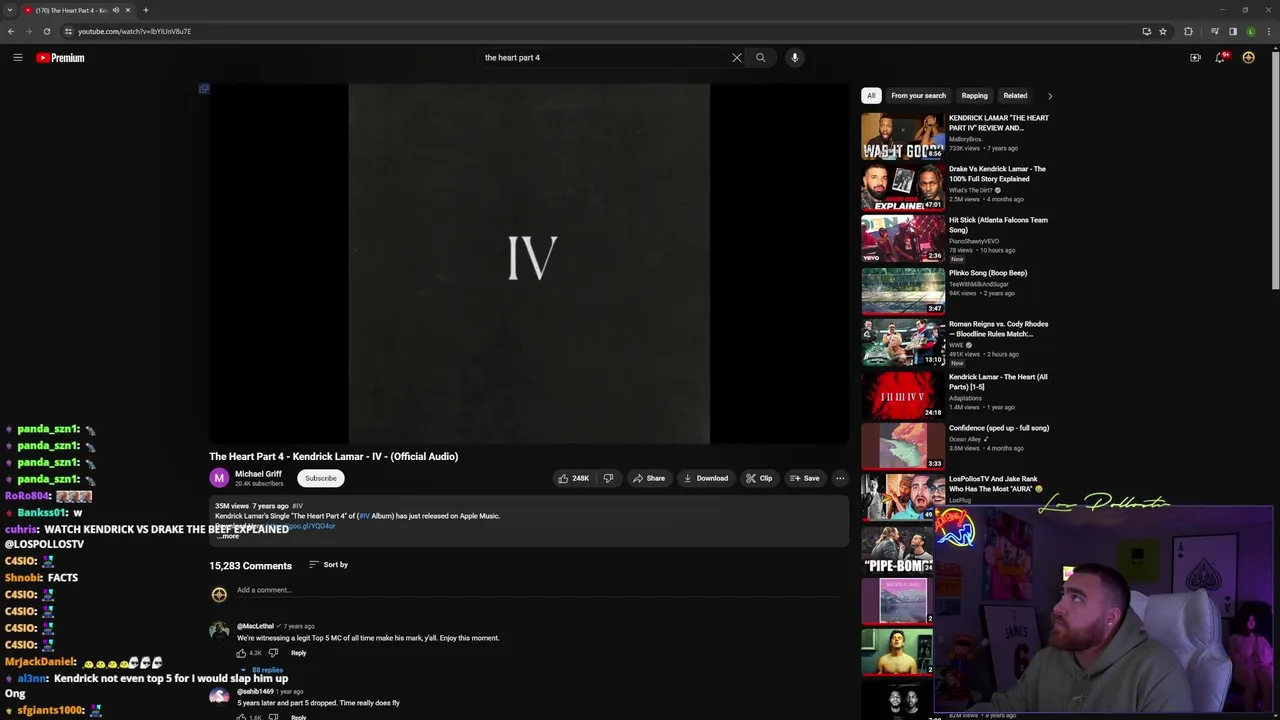Open a new browser tab
Image resolution: width=1280 pixels, height=720 pixels.
coord(146,10)
